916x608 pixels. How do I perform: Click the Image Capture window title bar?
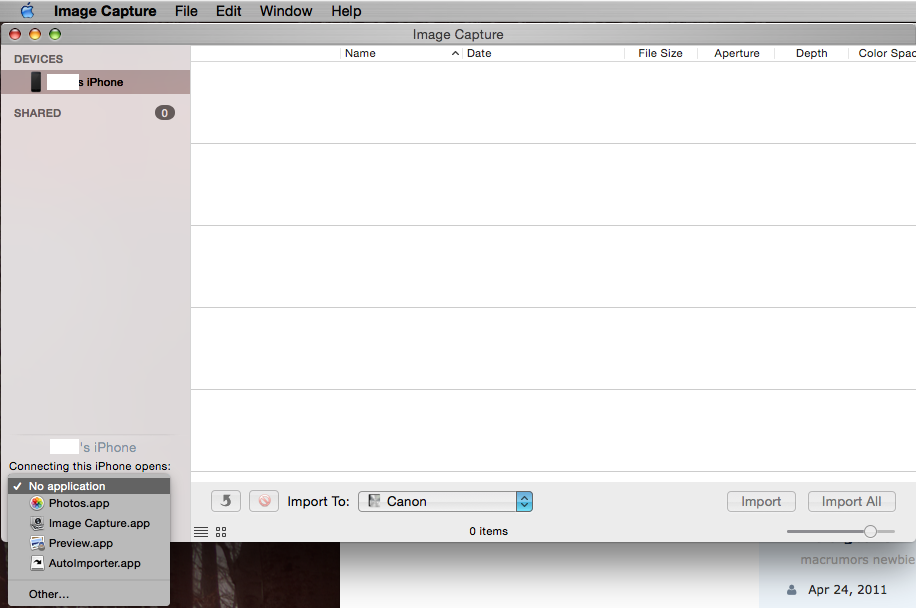(458, 34)
